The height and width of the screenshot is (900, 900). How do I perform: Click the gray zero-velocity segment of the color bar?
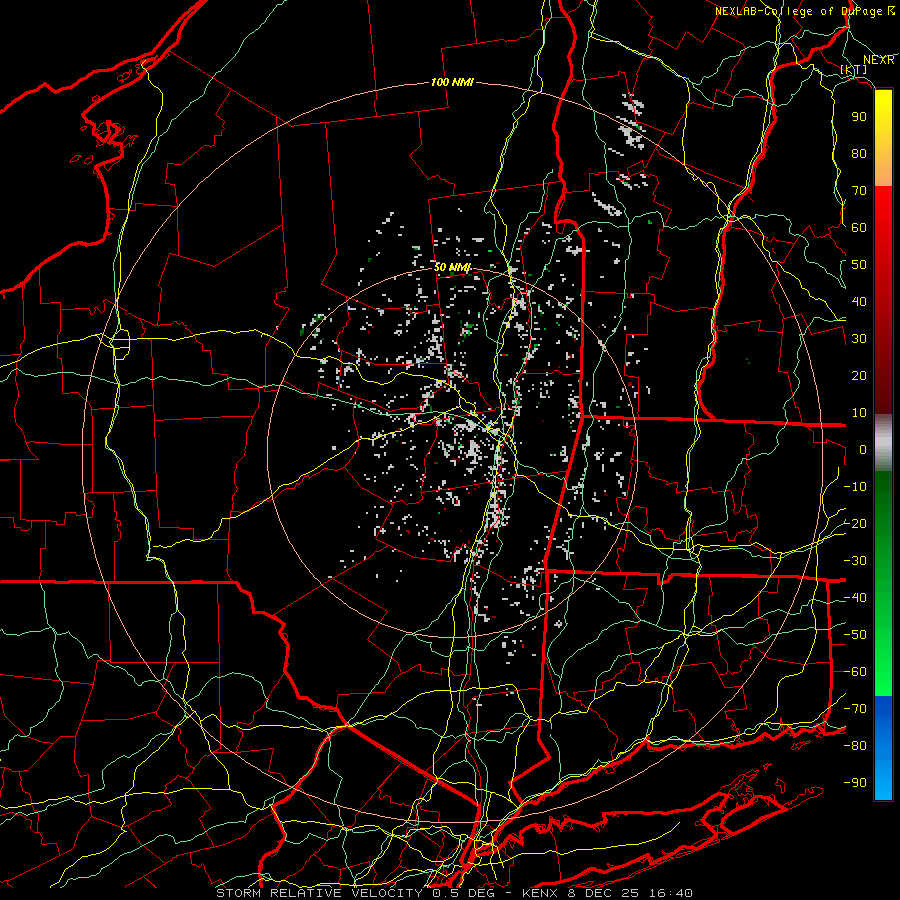coord(883,442)
